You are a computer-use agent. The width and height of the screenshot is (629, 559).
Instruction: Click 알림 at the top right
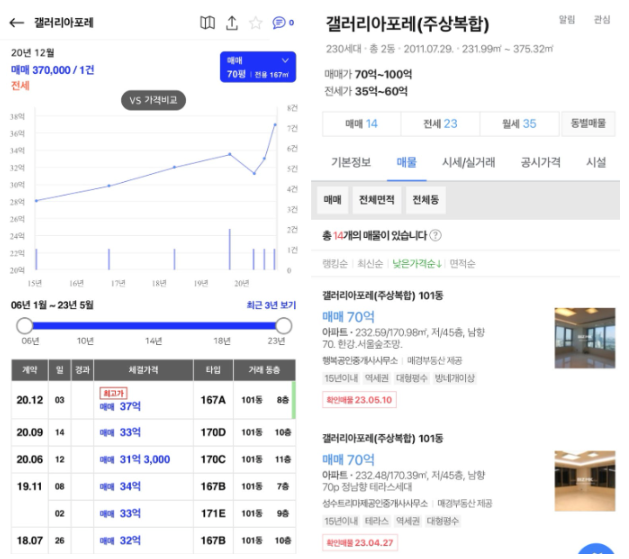tap(567, 20)
